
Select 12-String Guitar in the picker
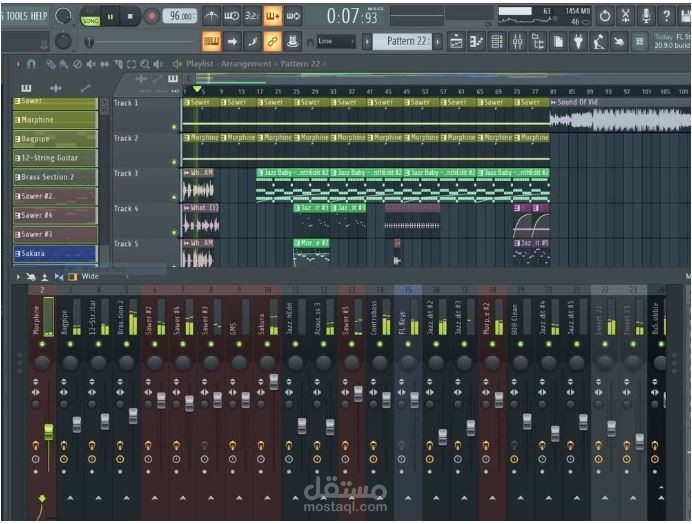pyautogui.click(x=55, y=158)
